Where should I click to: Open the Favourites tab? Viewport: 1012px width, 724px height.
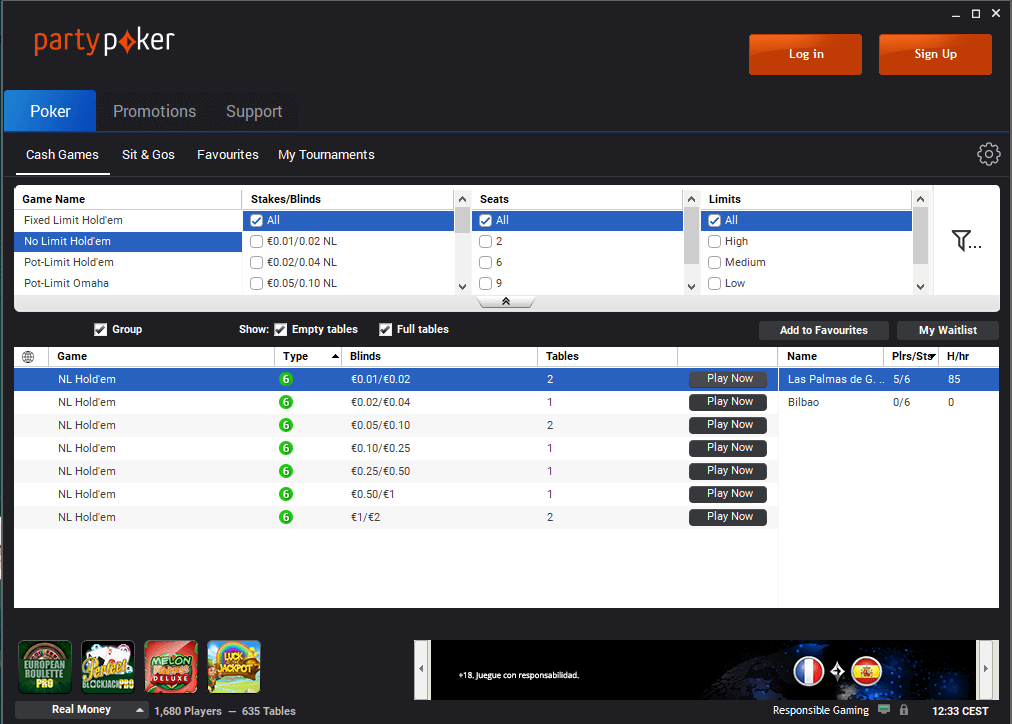tap(228, 155)
